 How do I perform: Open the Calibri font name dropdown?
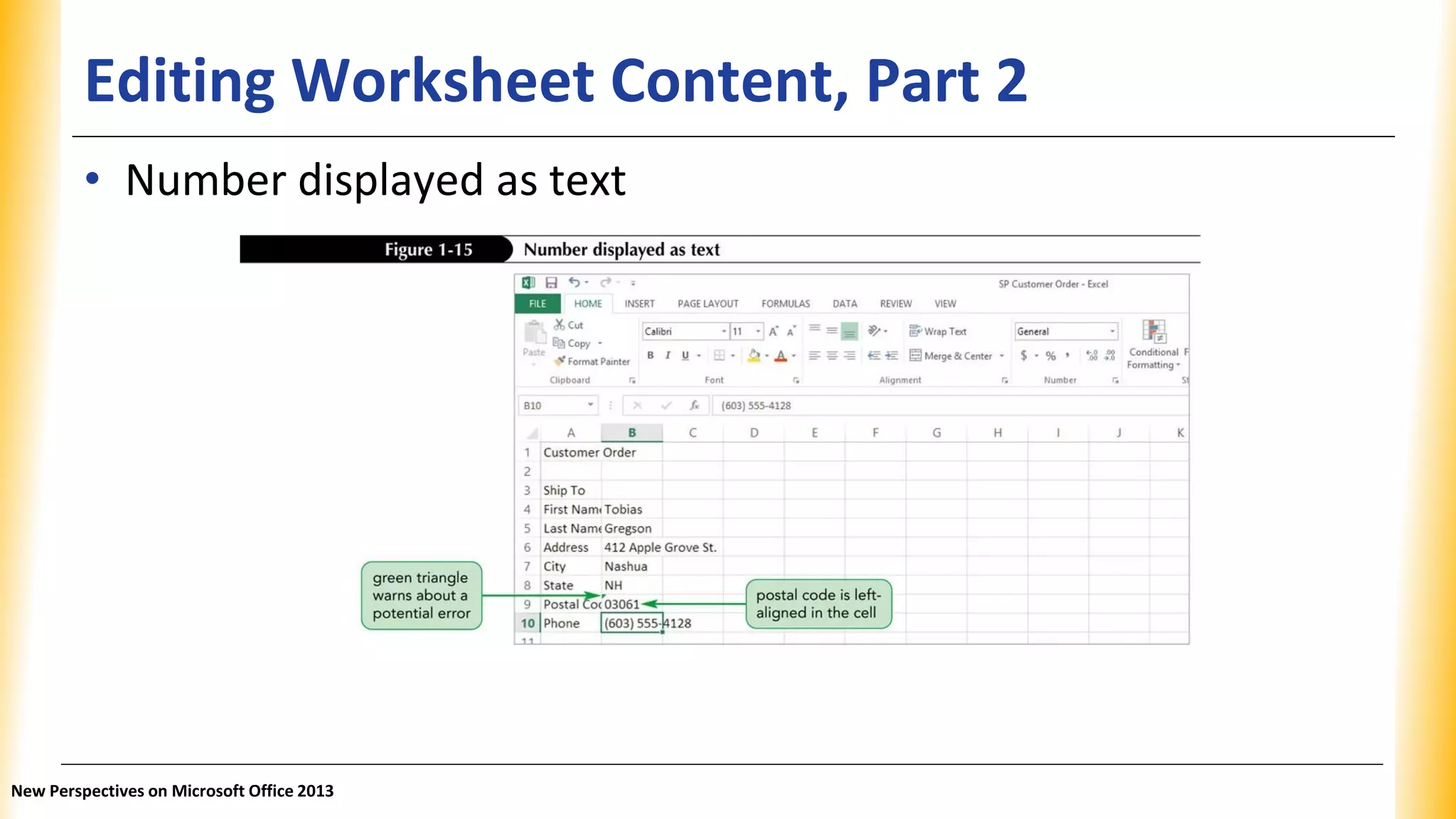click(x=724, y=331)
